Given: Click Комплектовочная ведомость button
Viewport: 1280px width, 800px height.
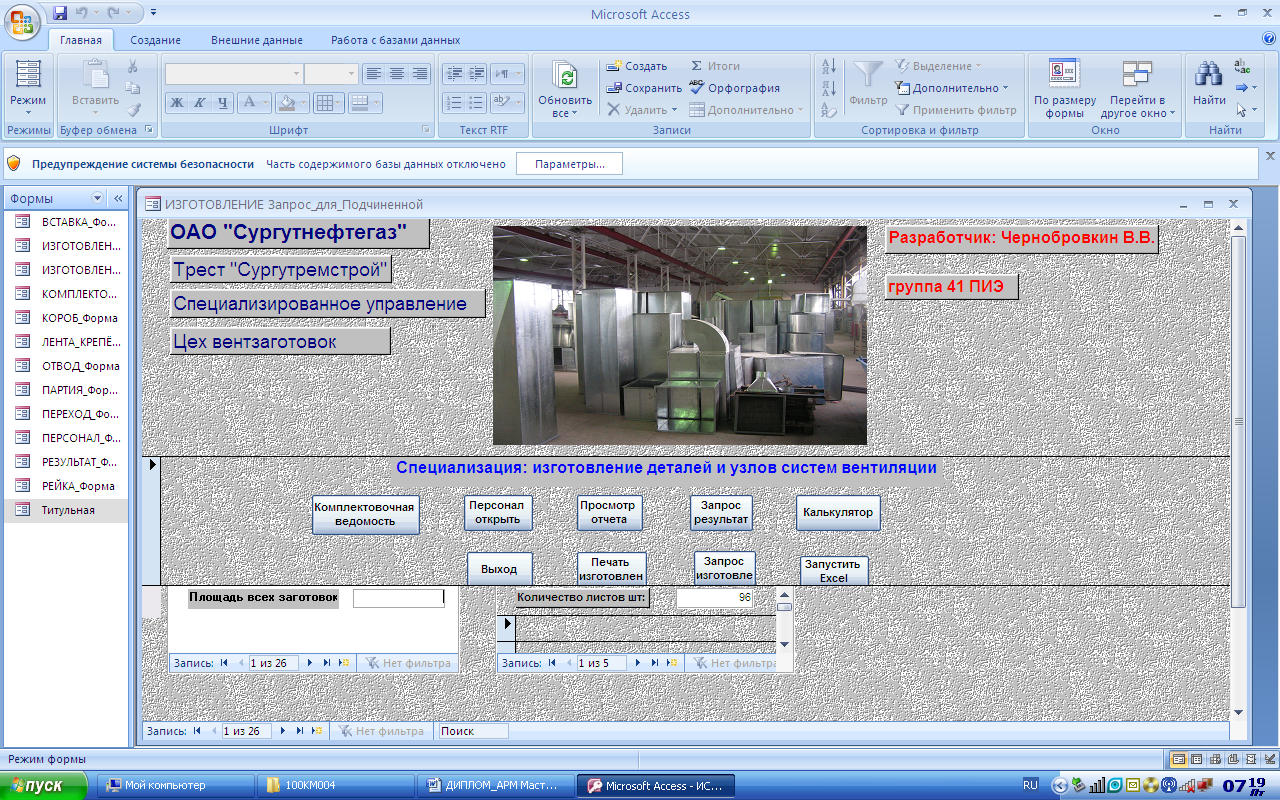Looking at the screenshot, I should (366, 514).
